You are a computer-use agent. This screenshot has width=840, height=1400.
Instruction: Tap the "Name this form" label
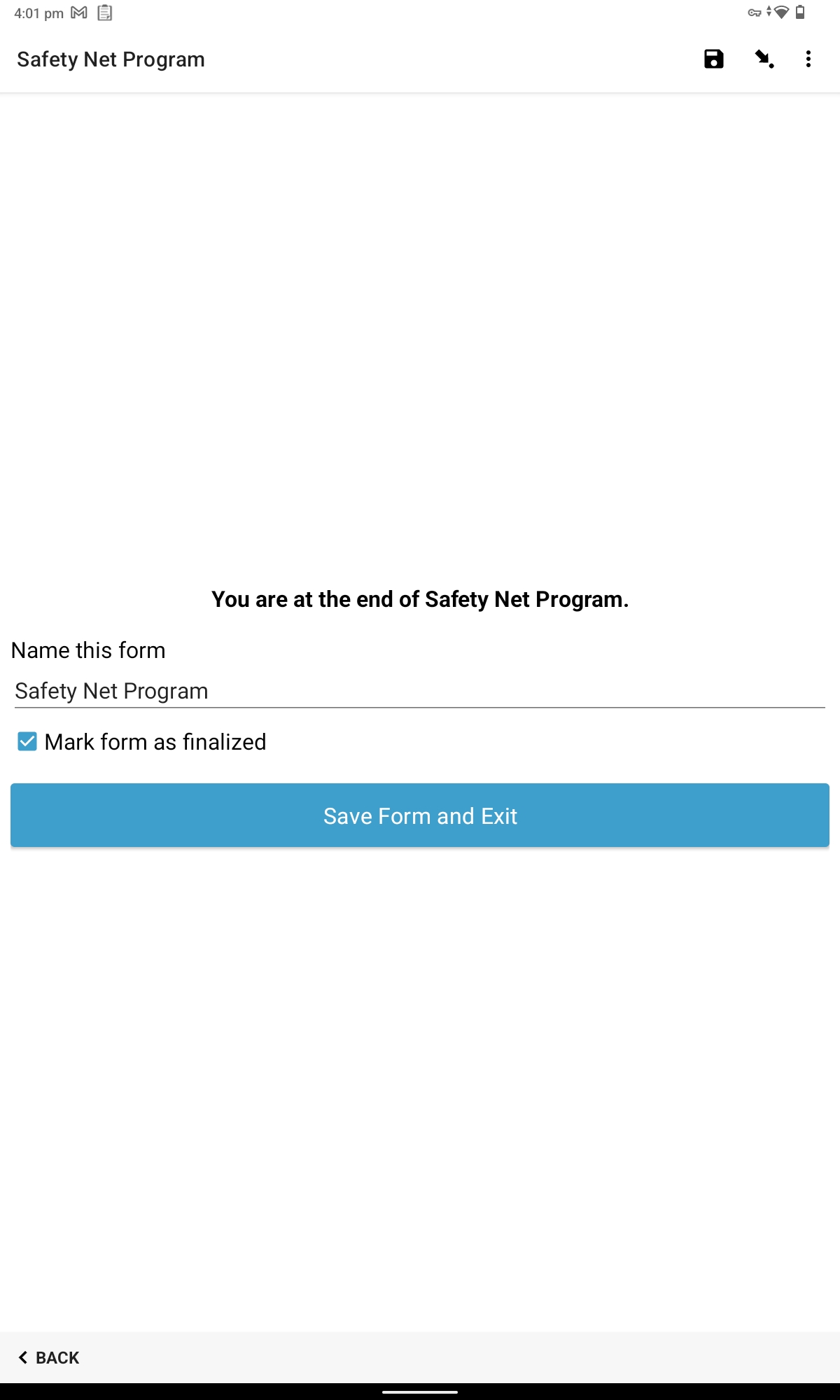tap(89, 650)
